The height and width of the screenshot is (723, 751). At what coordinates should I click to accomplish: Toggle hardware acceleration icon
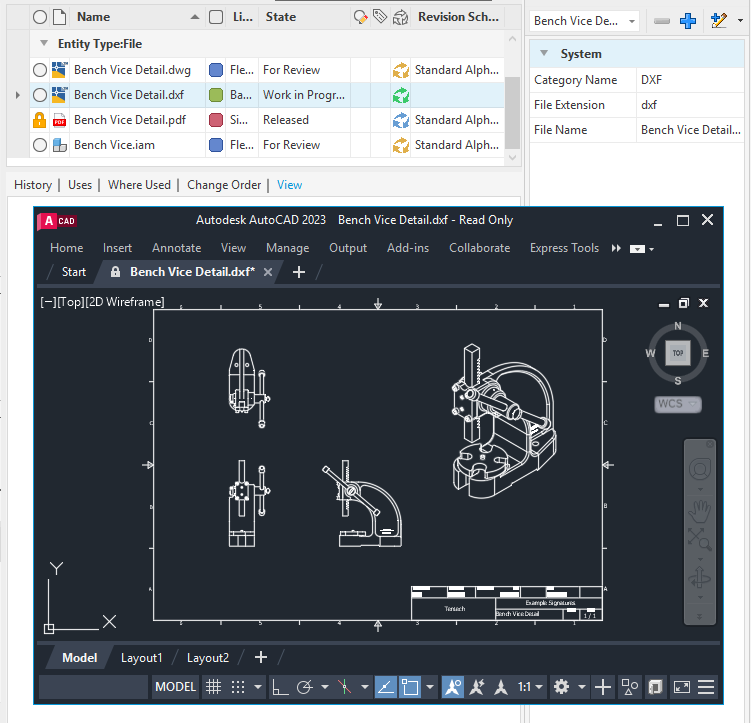pyautogui.click(x=655, y=687)
